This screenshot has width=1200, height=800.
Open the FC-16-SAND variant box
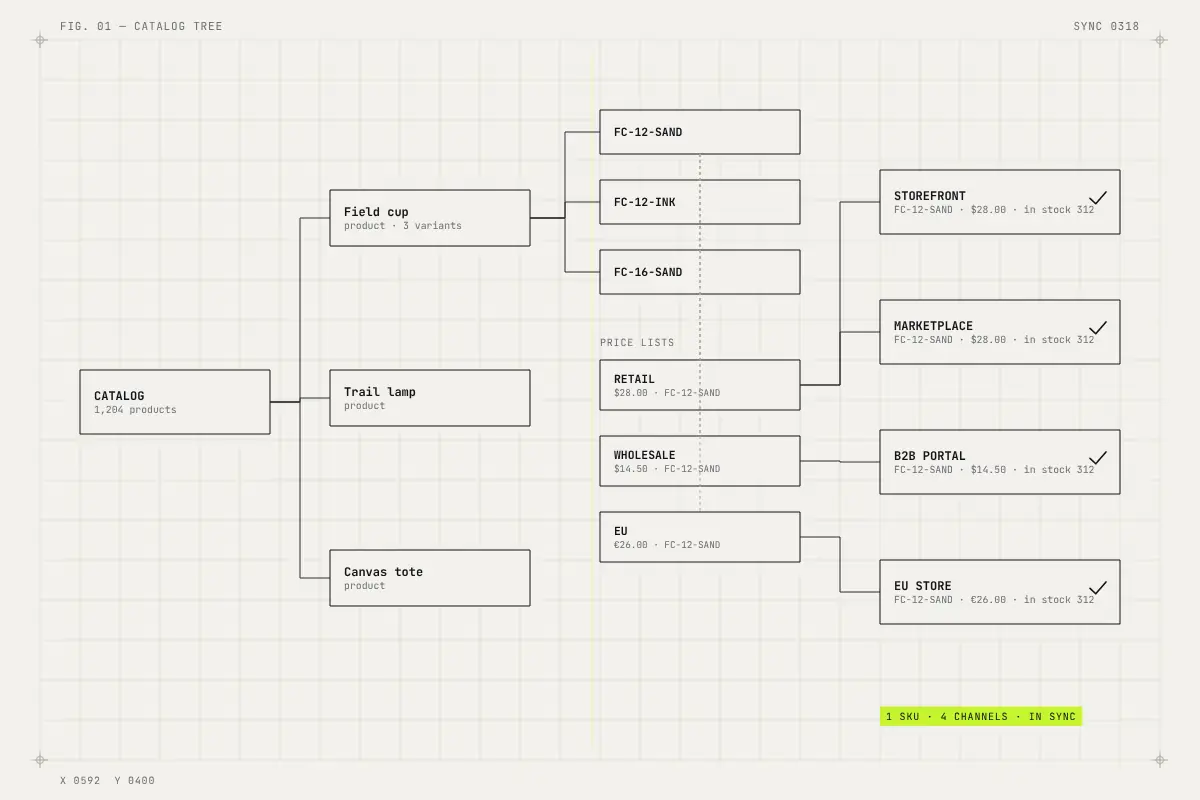700,272
